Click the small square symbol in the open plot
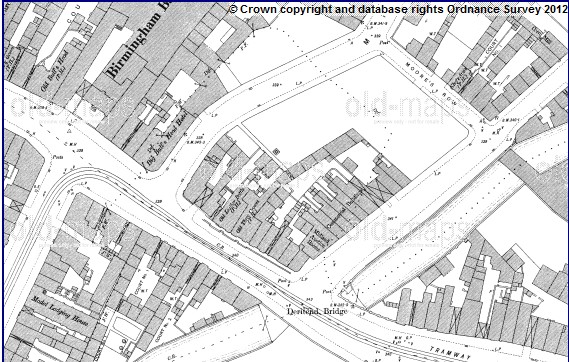569x362 pixels. (x=277, y=151)
